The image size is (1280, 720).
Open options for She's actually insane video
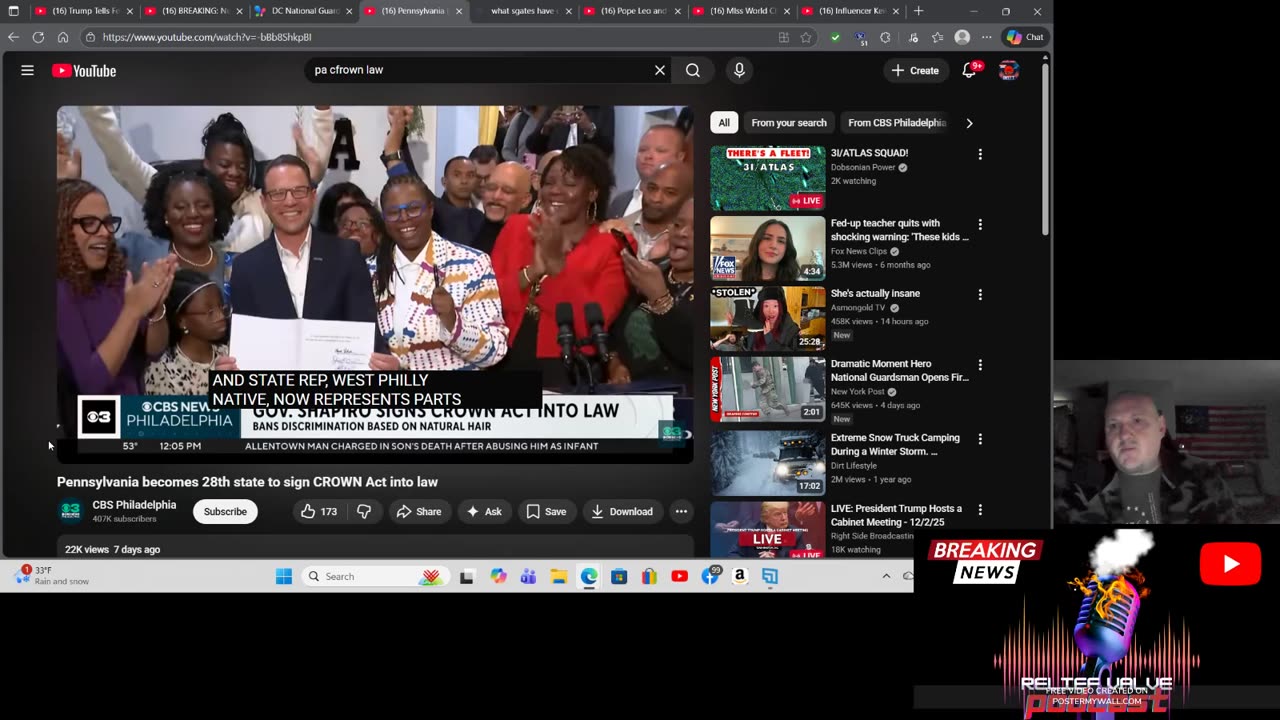[980, 294]
